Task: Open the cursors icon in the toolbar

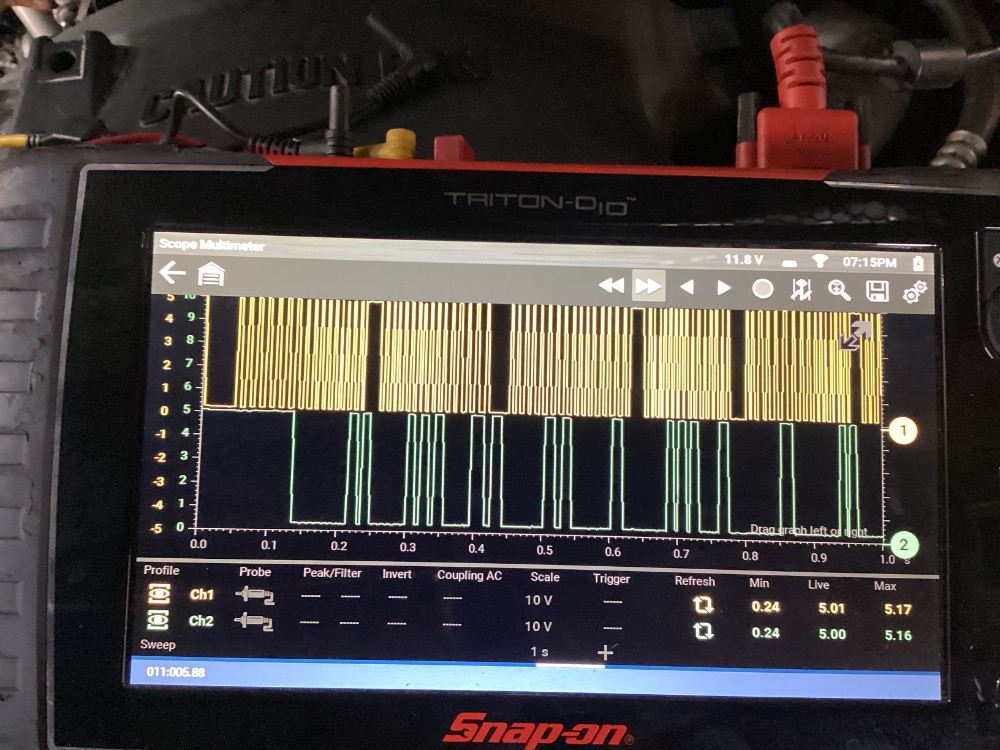Action: coord(801,290)
